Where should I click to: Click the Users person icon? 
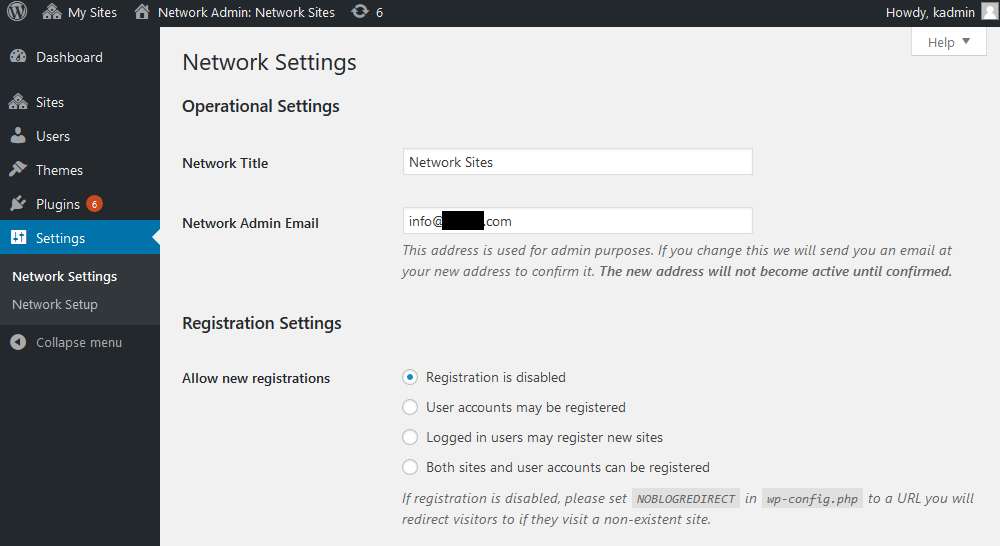click(x=18, y=136)
